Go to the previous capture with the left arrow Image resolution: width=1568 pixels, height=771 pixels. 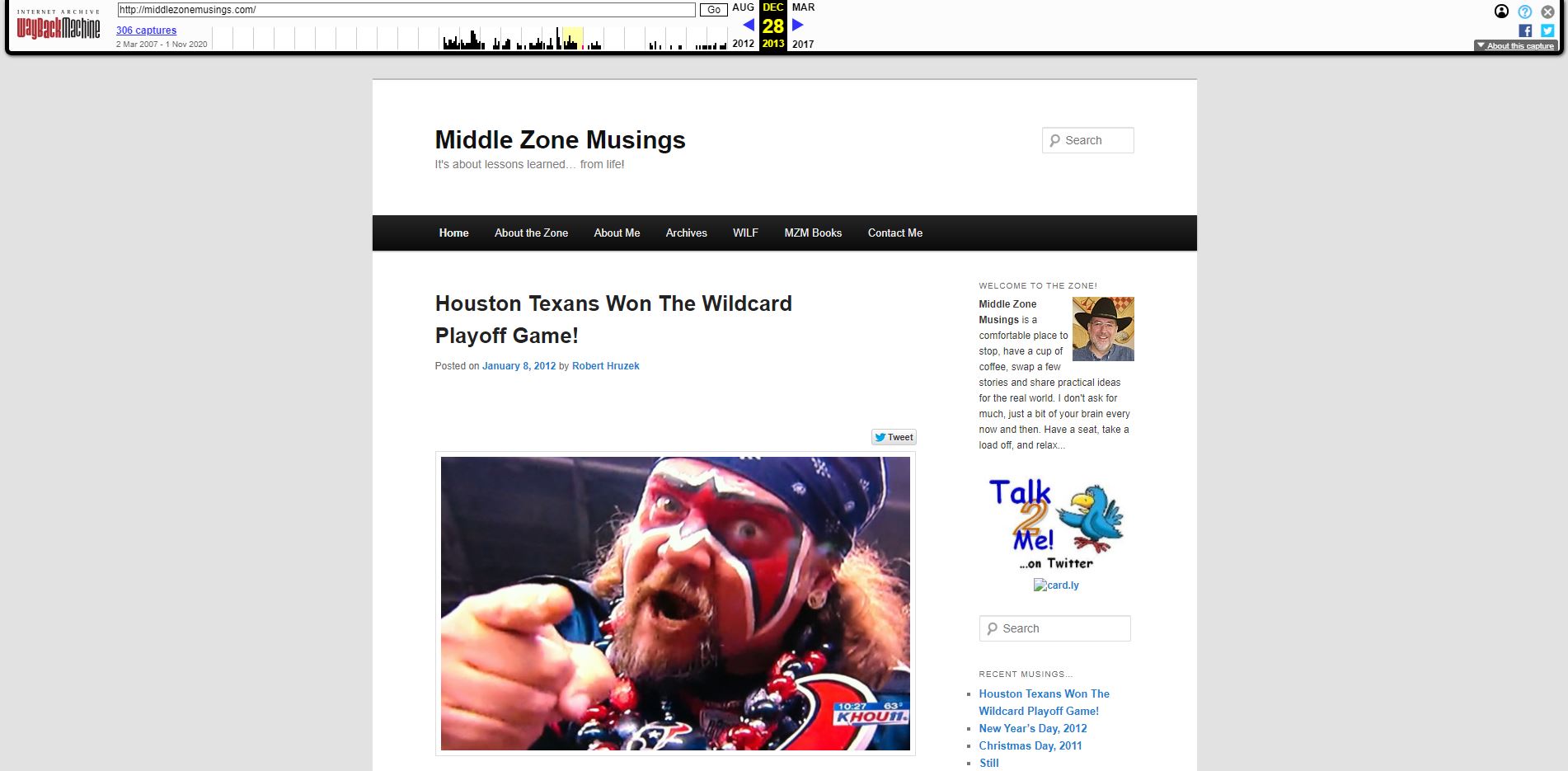(749, 25)
